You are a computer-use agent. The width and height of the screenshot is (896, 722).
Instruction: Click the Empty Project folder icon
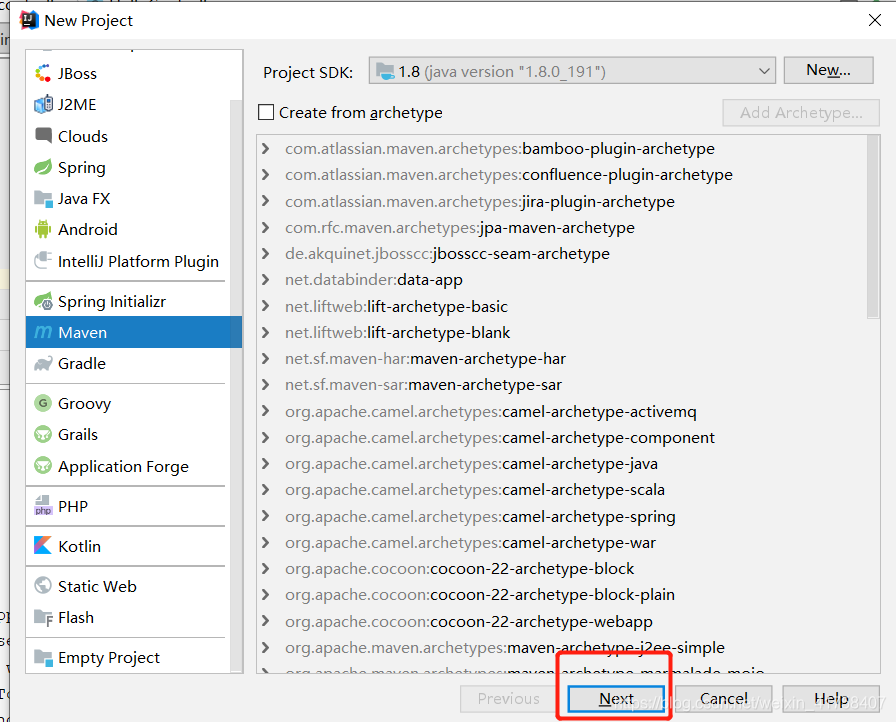[43, 657]
